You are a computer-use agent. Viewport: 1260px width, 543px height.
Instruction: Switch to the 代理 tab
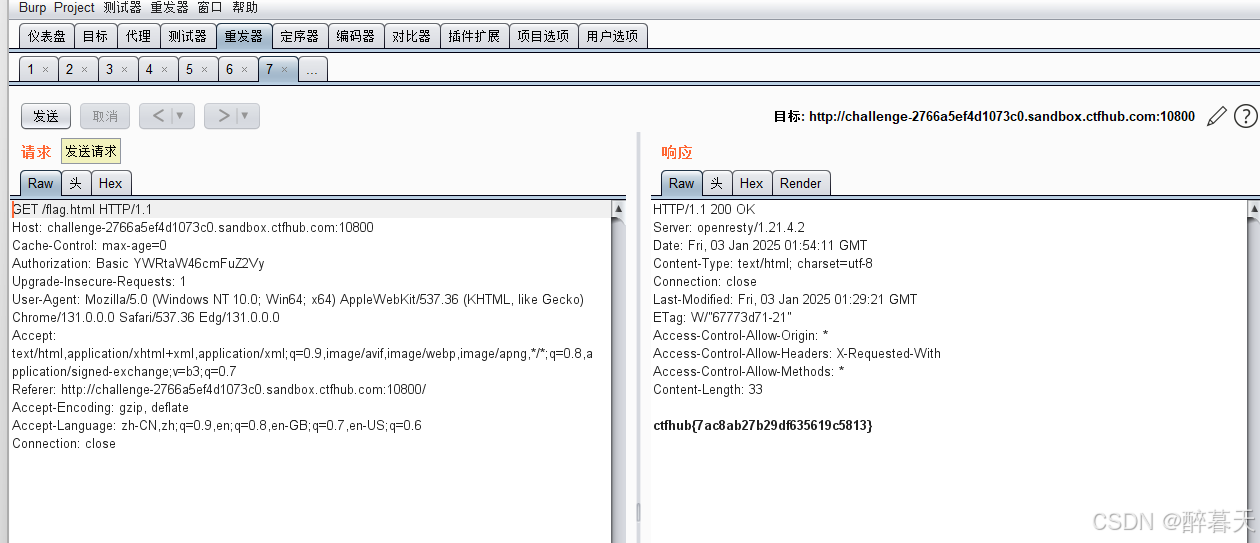coord(138,36)
